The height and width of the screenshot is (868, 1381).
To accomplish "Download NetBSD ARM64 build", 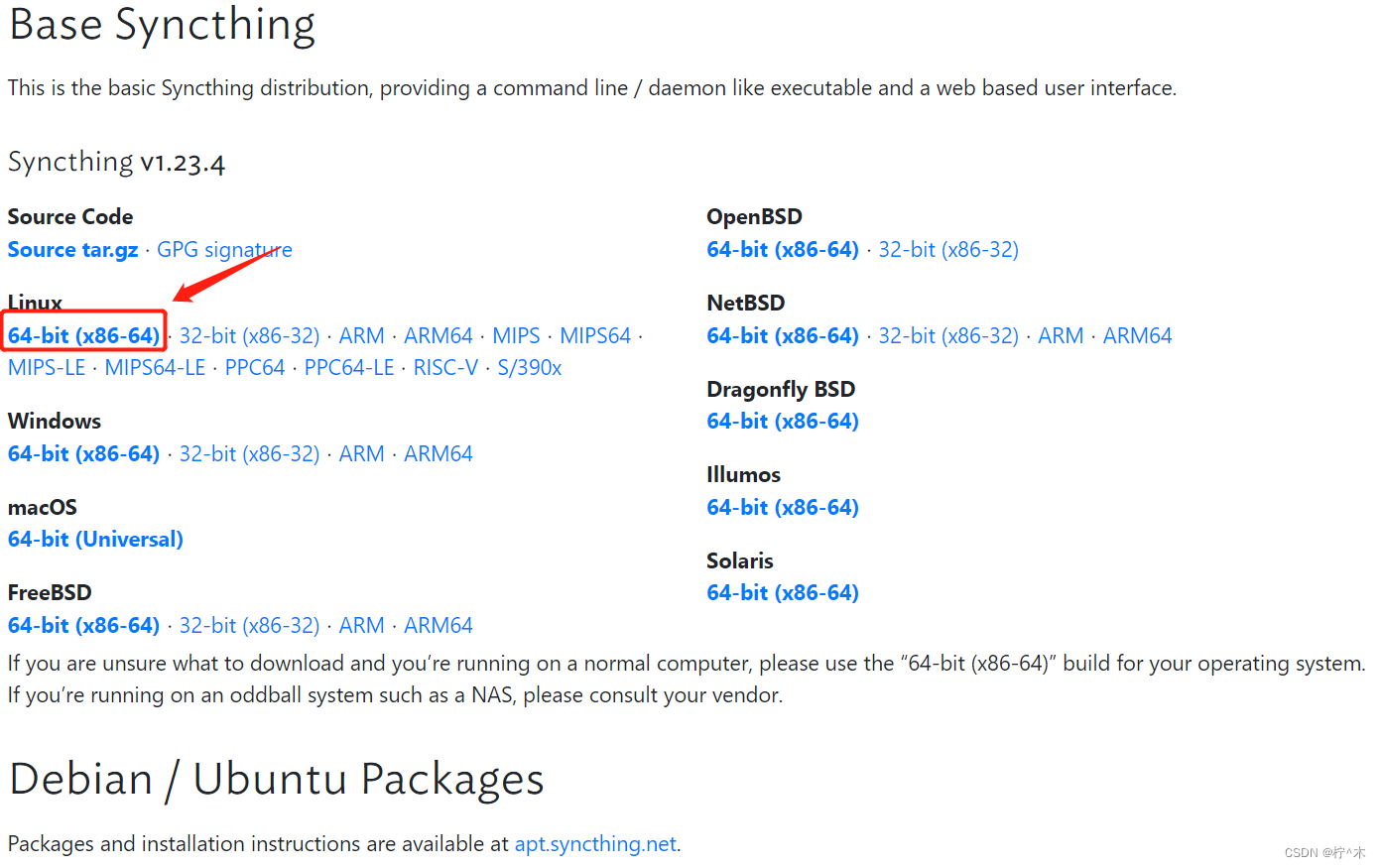I will (1137, 336).
